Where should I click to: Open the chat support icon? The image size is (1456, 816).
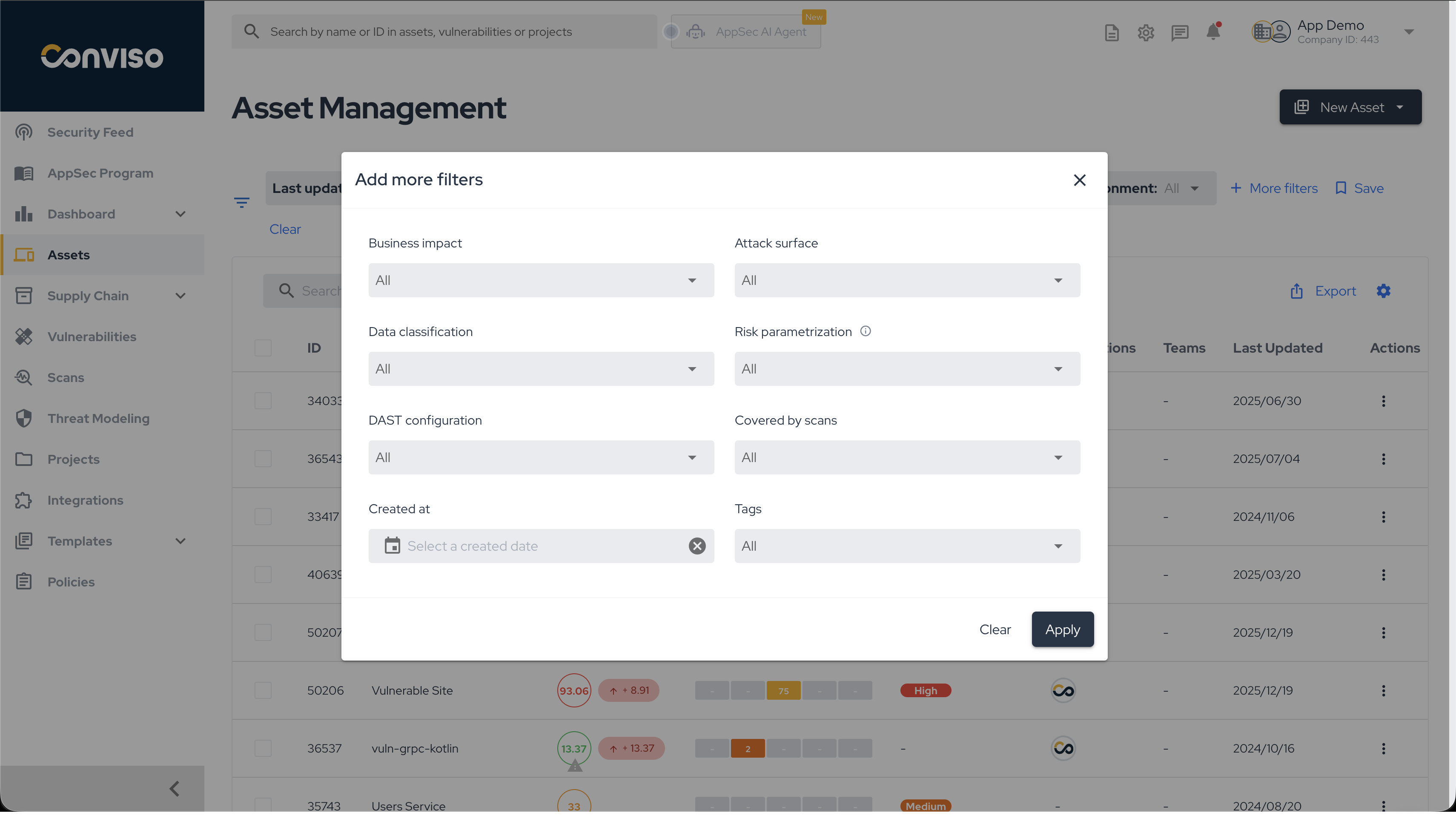tap(1180, 33)
